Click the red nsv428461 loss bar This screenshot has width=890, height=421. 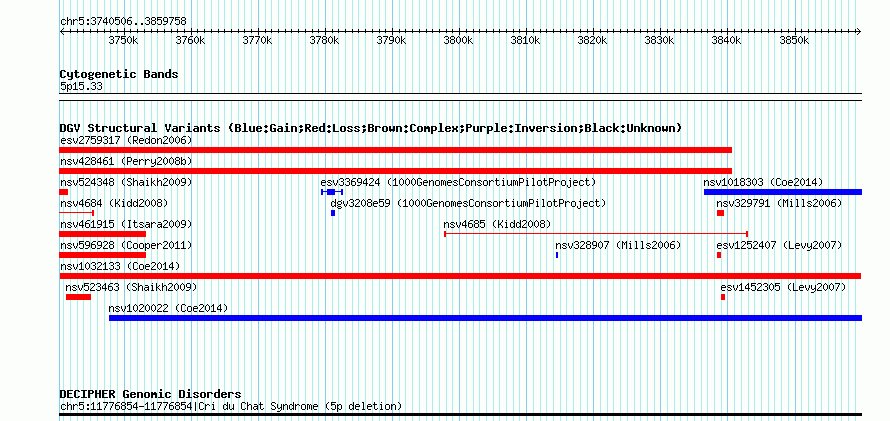(396, 171)
